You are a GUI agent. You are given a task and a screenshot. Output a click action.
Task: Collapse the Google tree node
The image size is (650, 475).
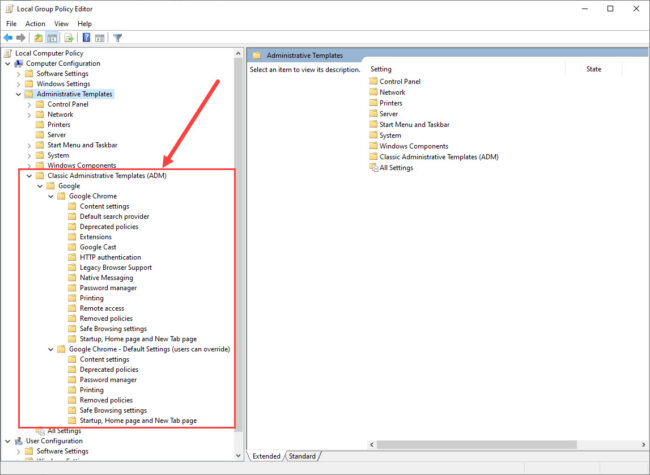40,186
